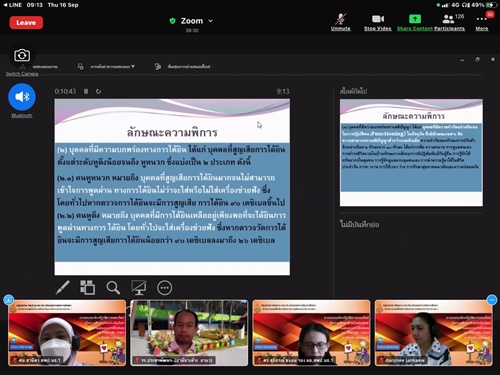
Task: Open the More options menu
Action: [482, 22]
